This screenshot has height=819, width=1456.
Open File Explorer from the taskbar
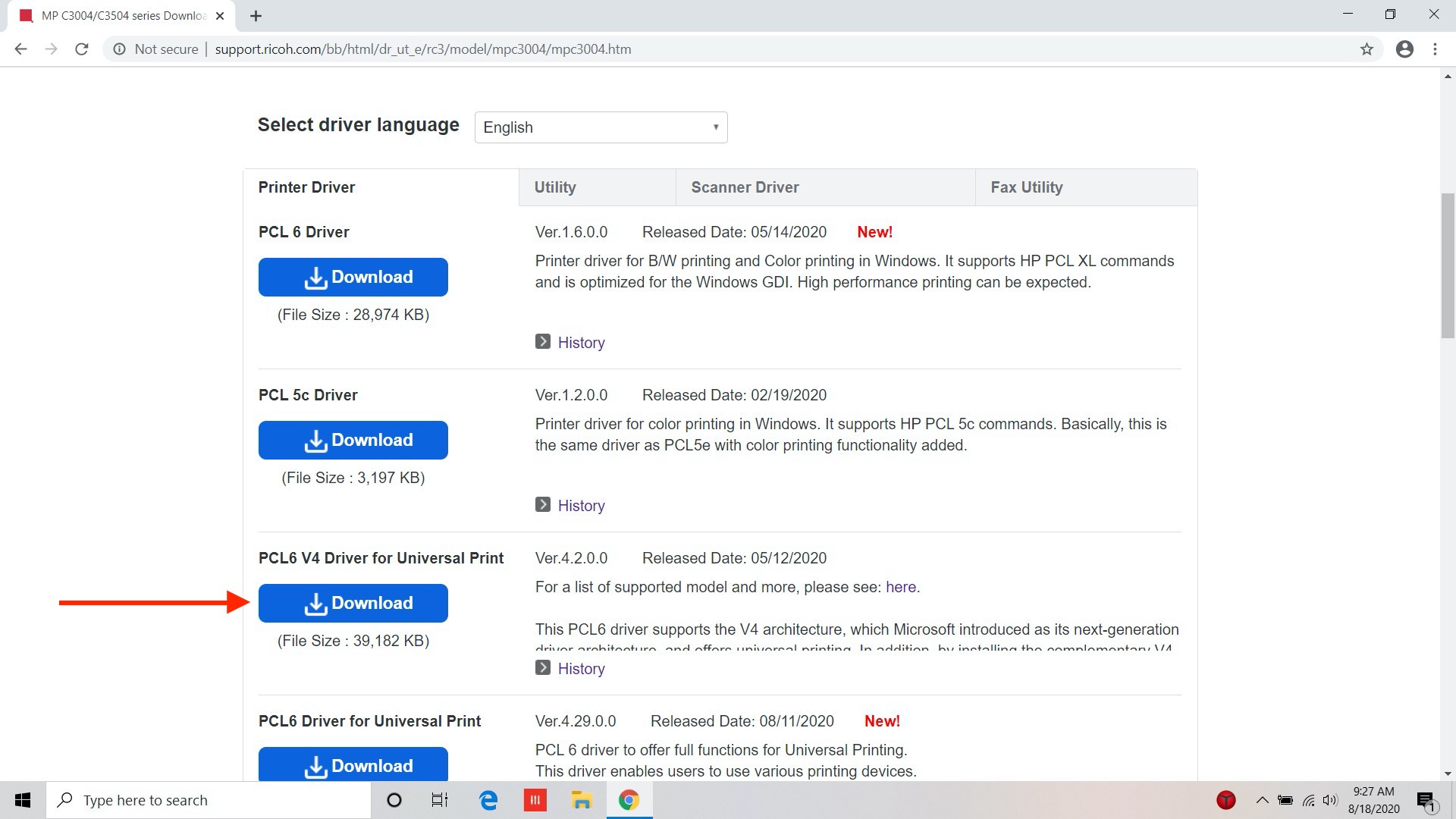(582, 800)
